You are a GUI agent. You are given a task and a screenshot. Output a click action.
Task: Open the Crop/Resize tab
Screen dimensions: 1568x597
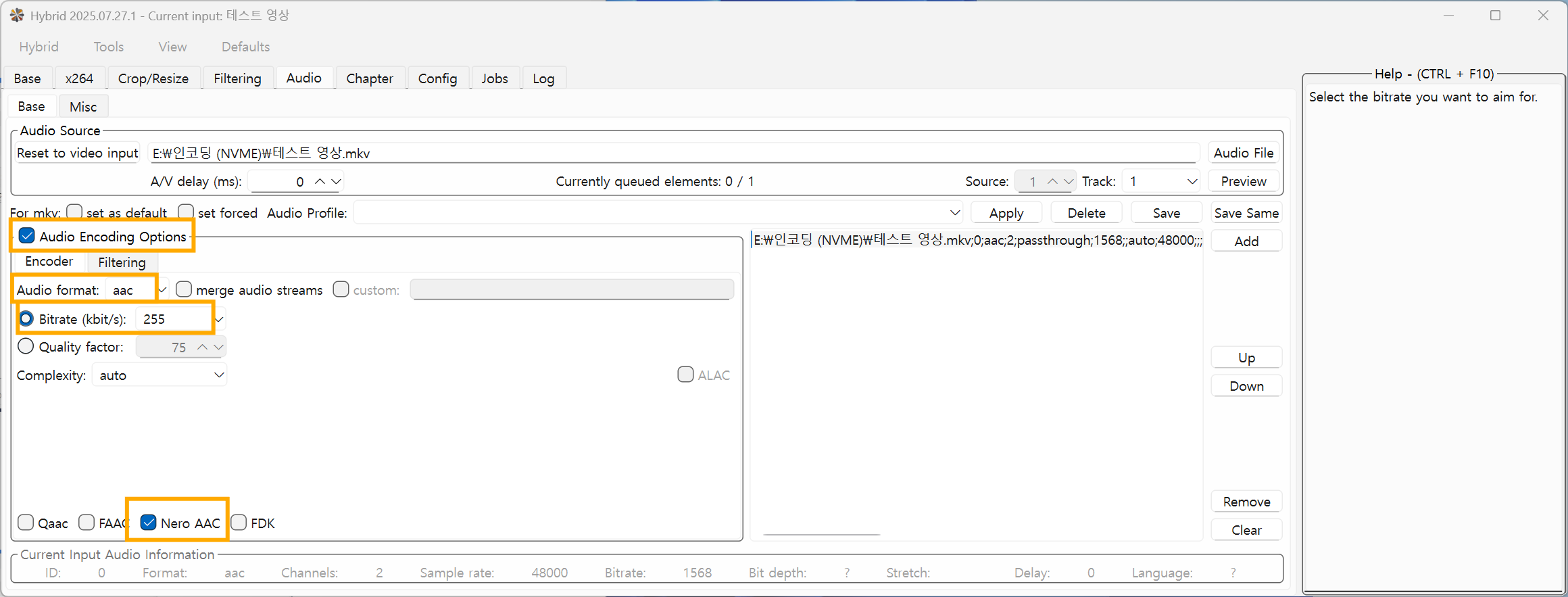point(153,78)
